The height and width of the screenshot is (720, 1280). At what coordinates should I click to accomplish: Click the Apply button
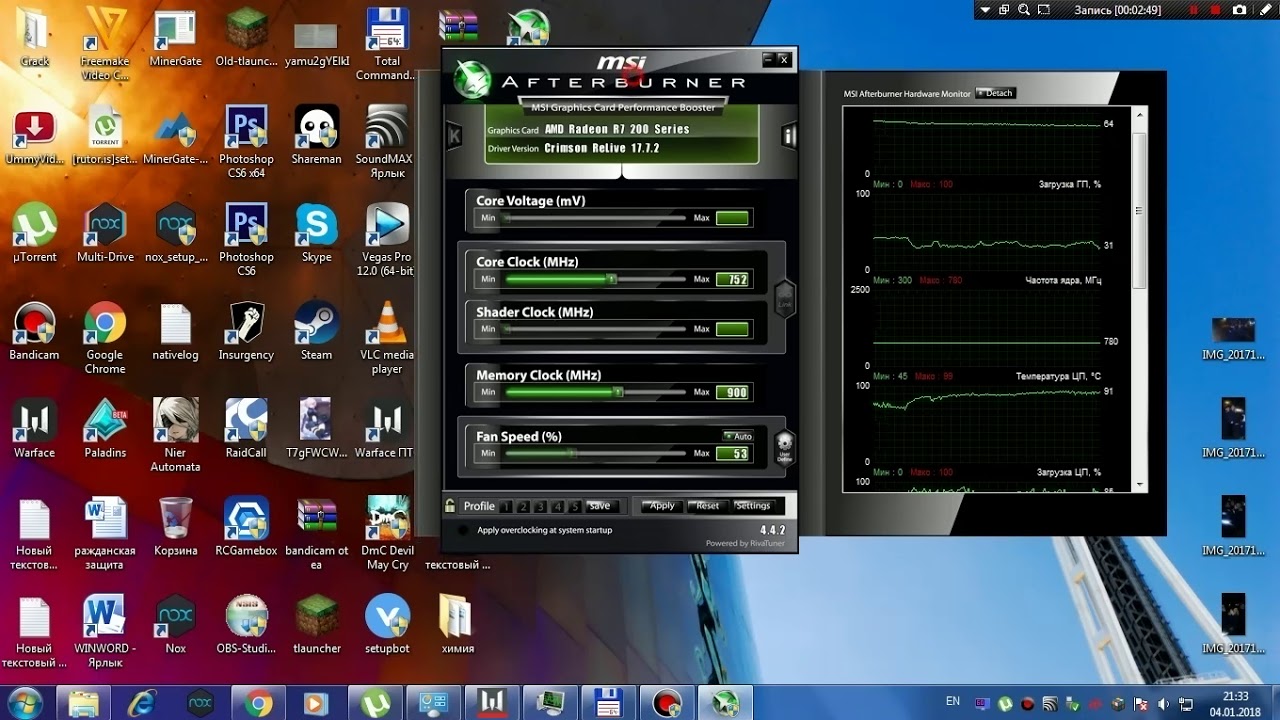(662, 506)
